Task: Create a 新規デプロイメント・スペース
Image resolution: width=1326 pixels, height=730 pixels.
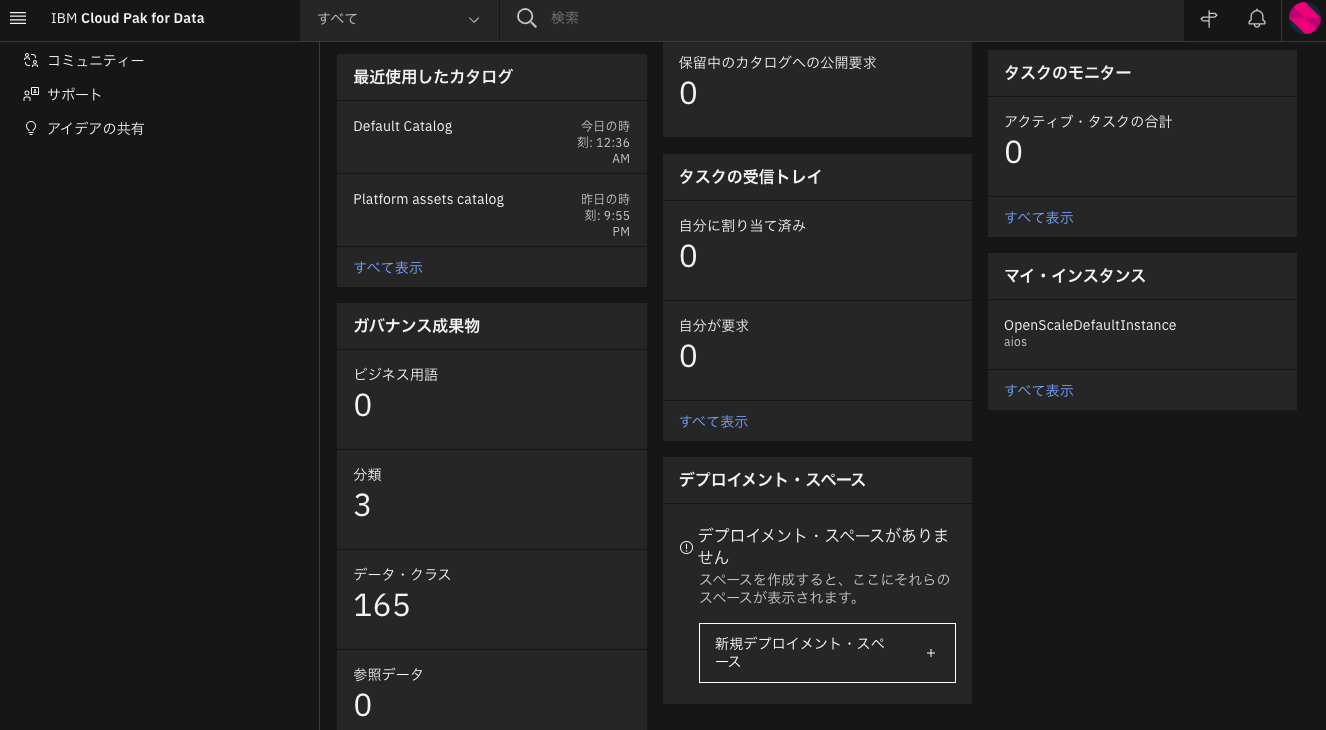Action: 827,653
